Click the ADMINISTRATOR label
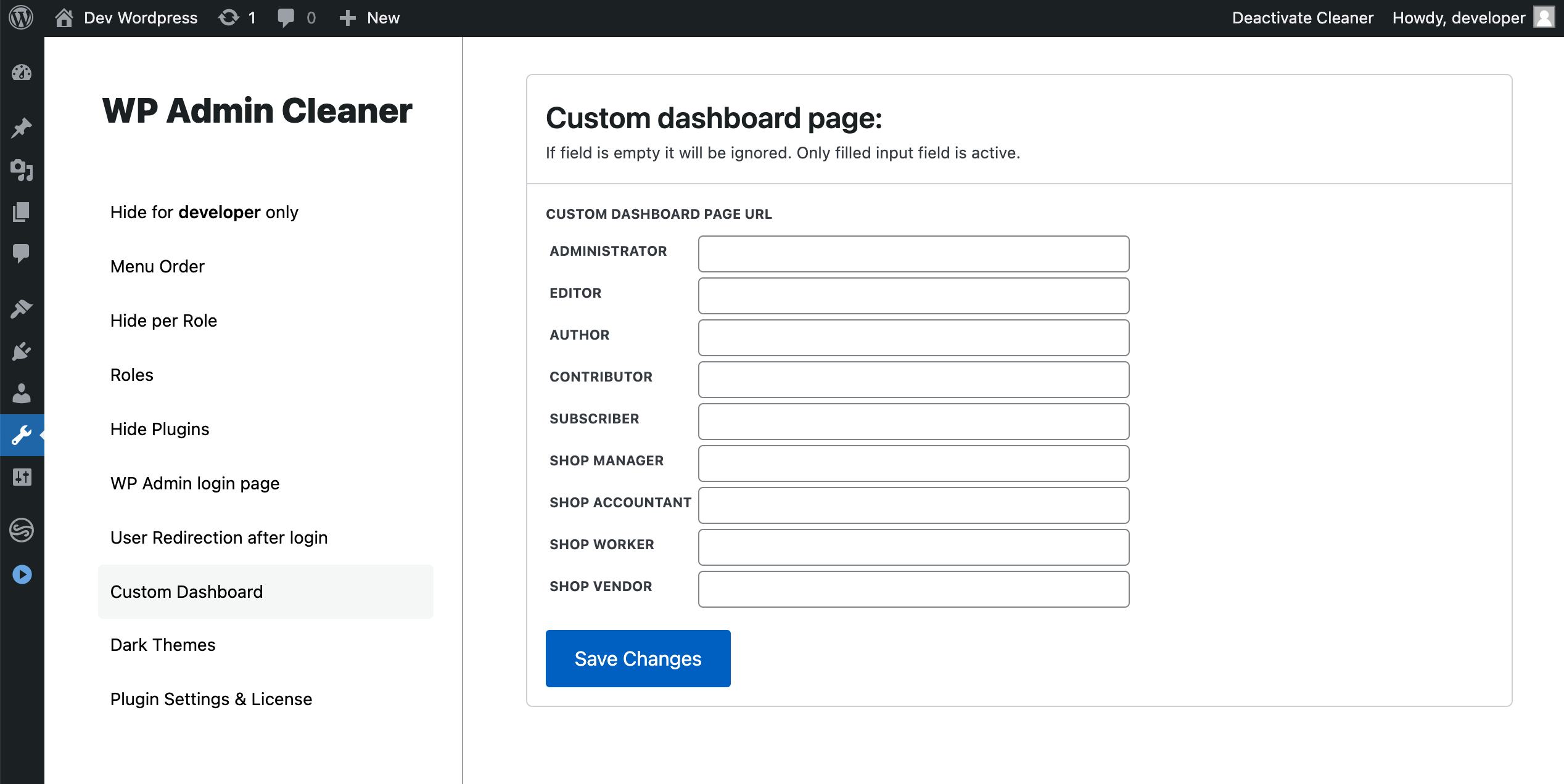This screenshot has width=1564, height=784. point(608,251)
